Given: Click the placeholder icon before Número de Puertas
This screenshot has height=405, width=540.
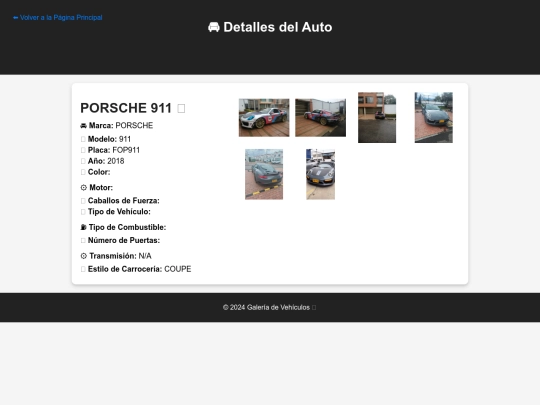Looking at the screenshot, I should 83,240.
